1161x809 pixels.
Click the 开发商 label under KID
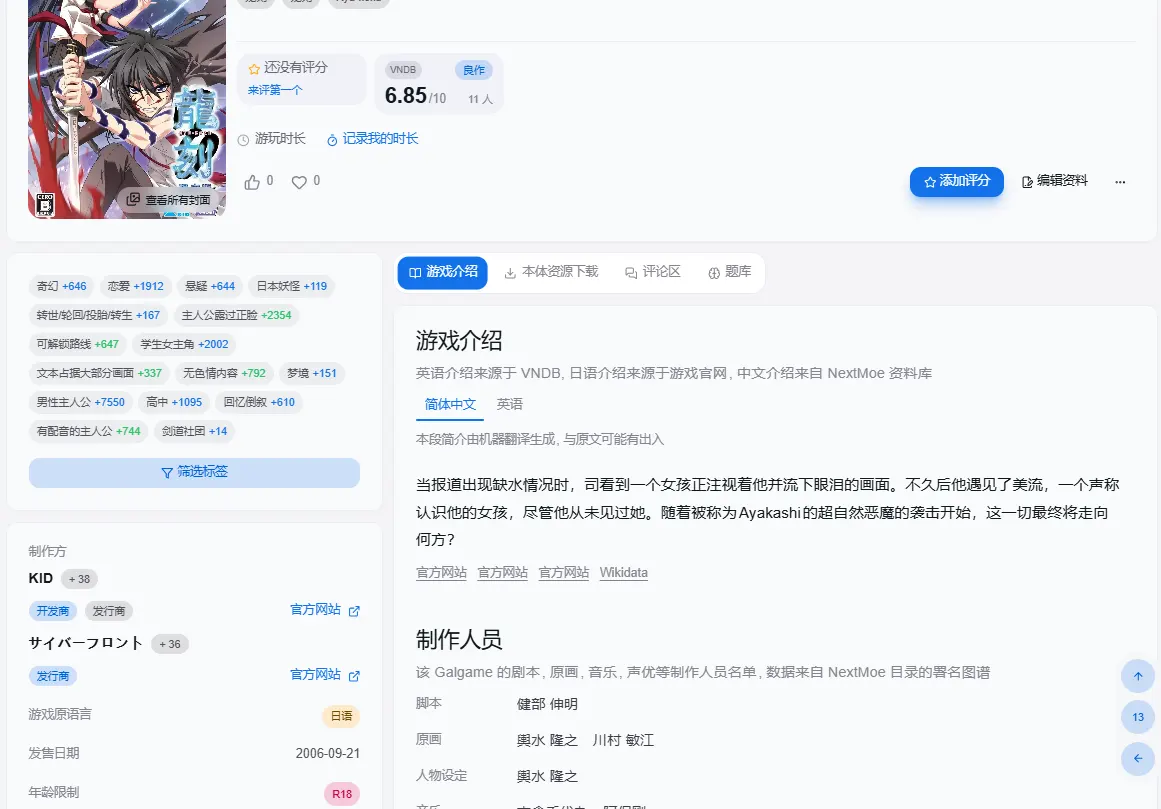click(x=53, y=611)
